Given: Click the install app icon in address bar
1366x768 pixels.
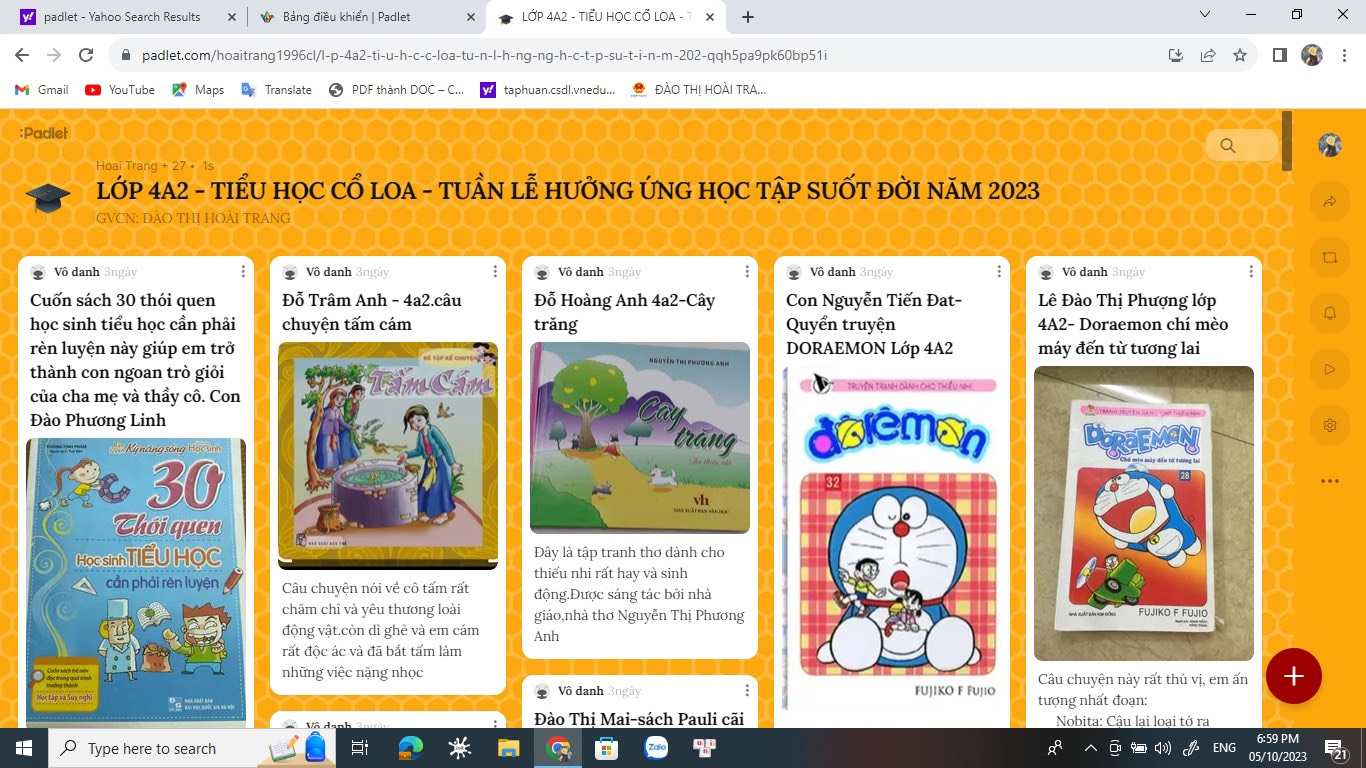Looking at the screenshot, I should click(1176, 55).
